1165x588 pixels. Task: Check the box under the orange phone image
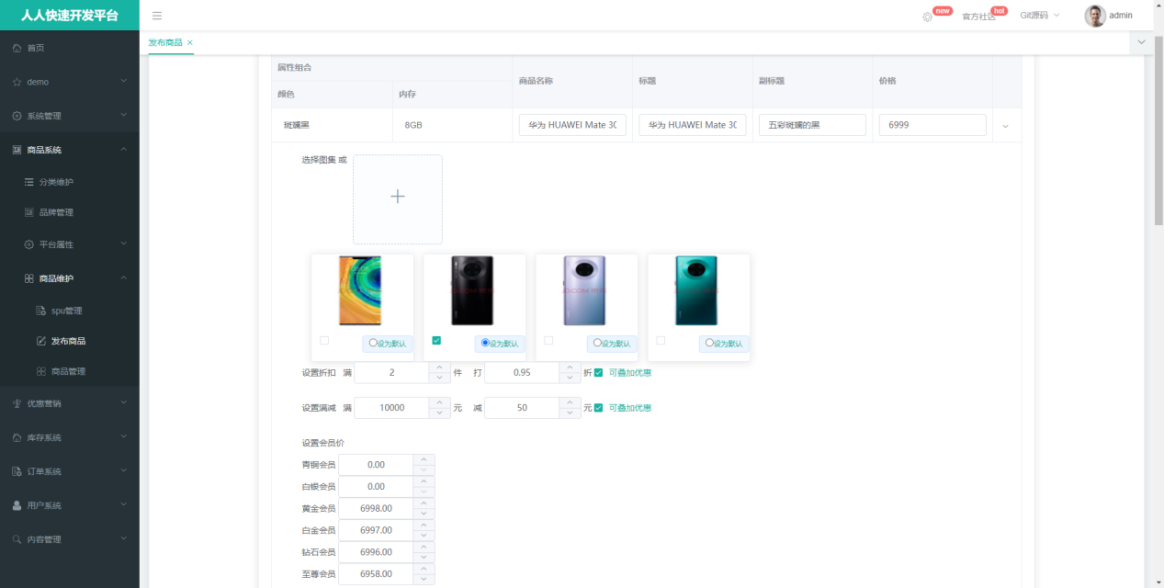(324, 340)
